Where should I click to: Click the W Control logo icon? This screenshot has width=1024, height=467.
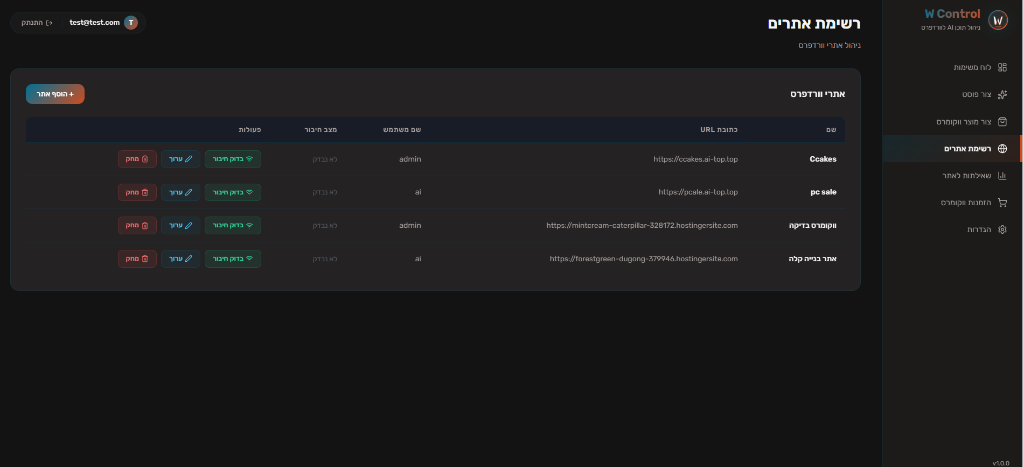coord(997,20)
